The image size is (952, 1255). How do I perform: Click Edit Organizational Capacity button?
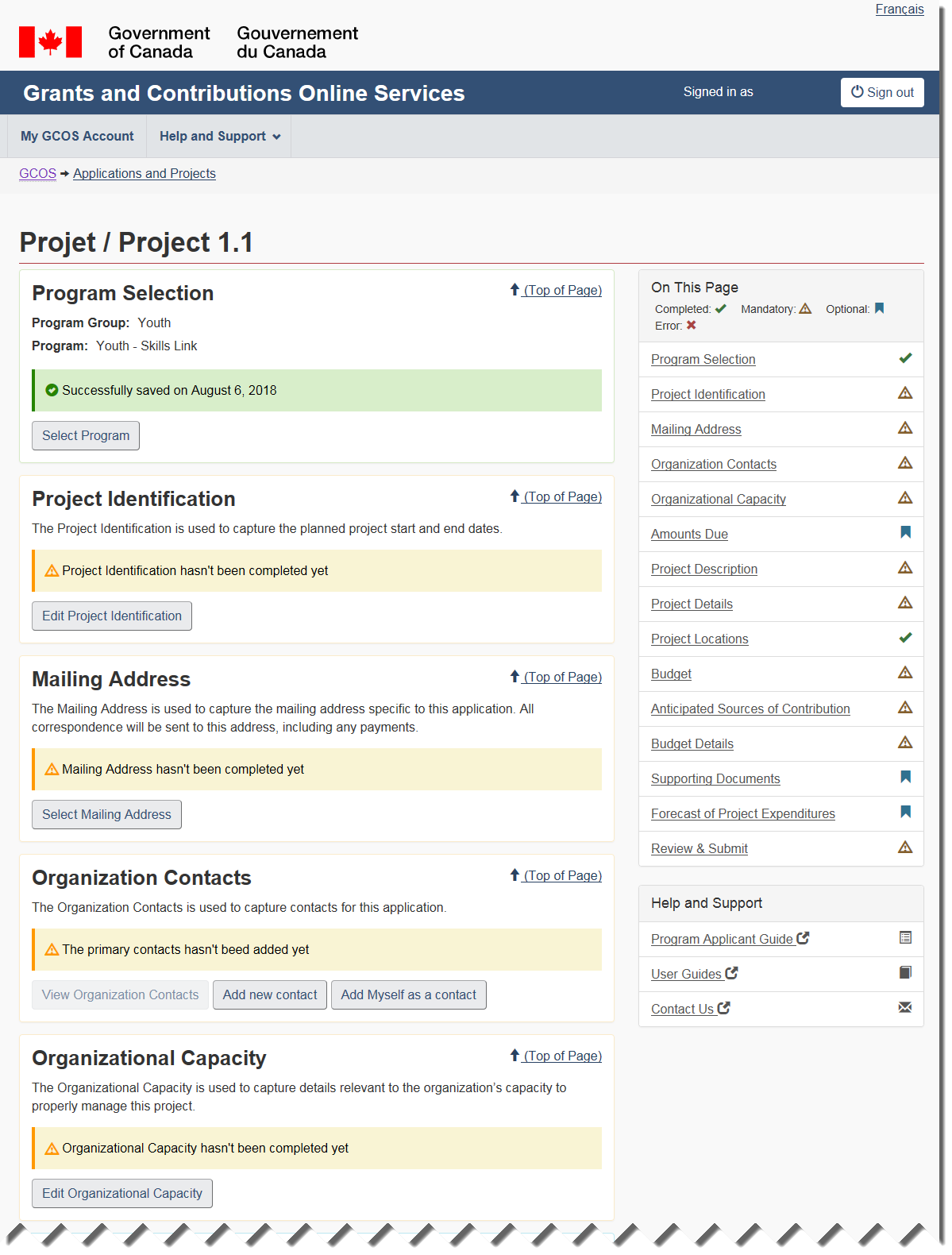[122, 1194]
